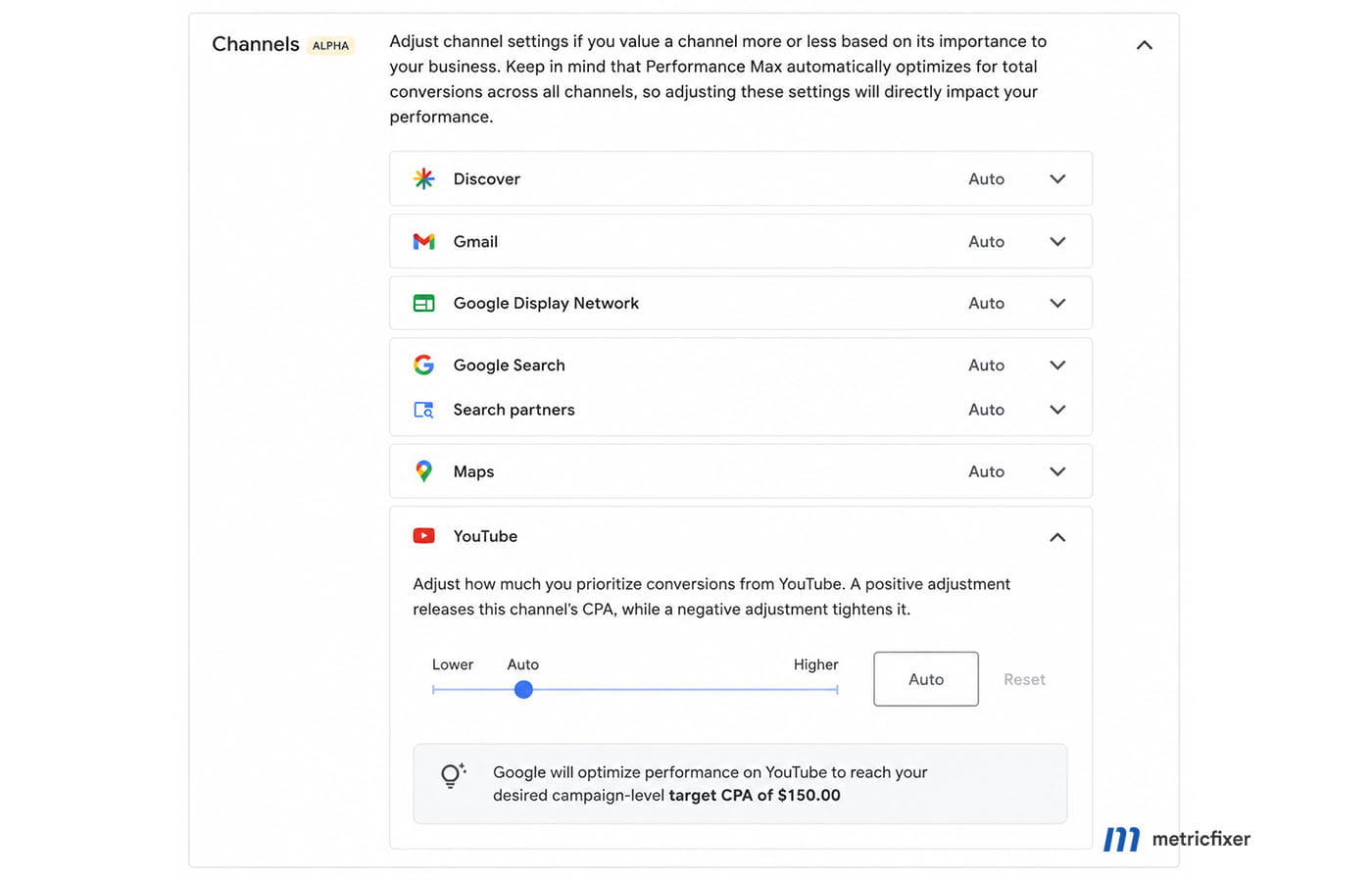Viewport: 1372px width, 882px height.
Task: Click the Search partners icon
Action: 424,410
